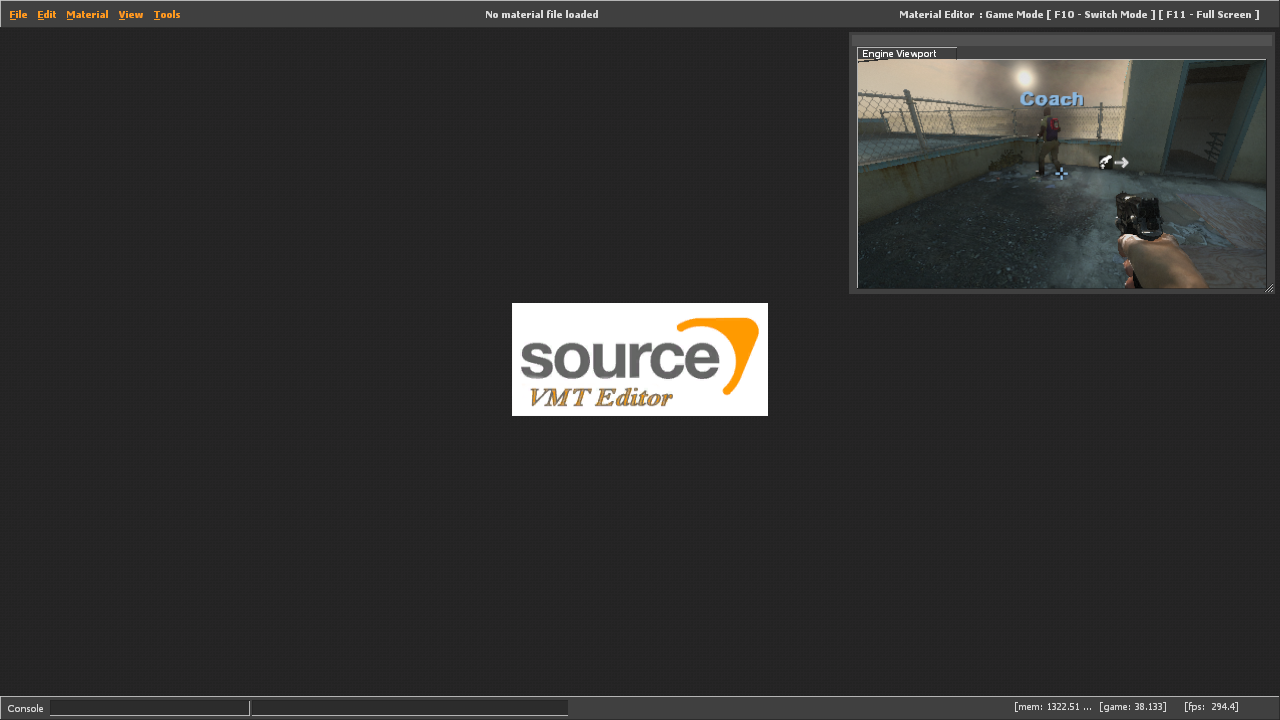1280x720 pixels.
Task: Click the second console input field
Action: pyautogui.click(x=409, y=708)
